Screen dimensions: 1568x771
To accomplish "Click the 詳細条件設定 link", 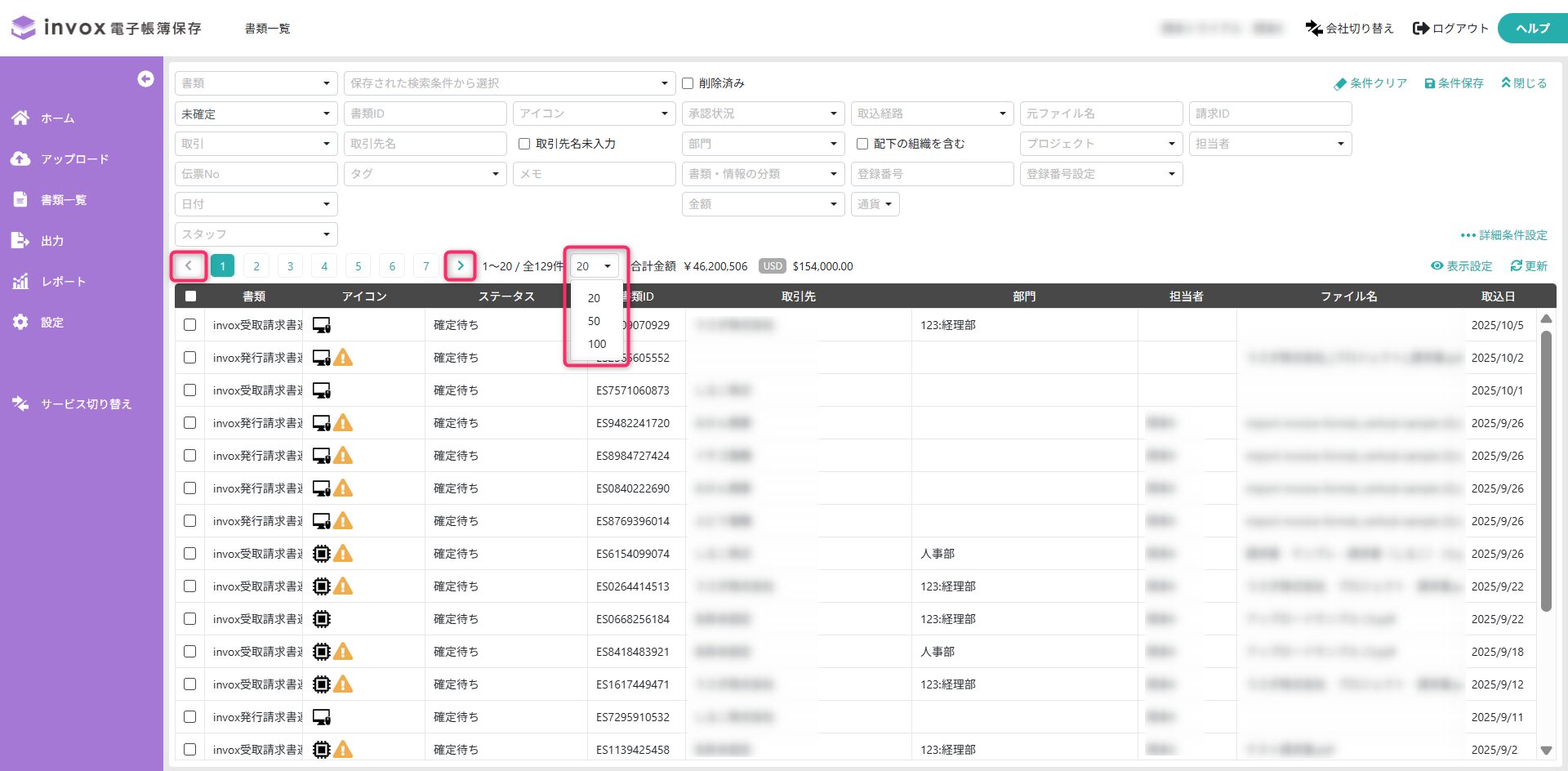I will [x=1504, y=235].
